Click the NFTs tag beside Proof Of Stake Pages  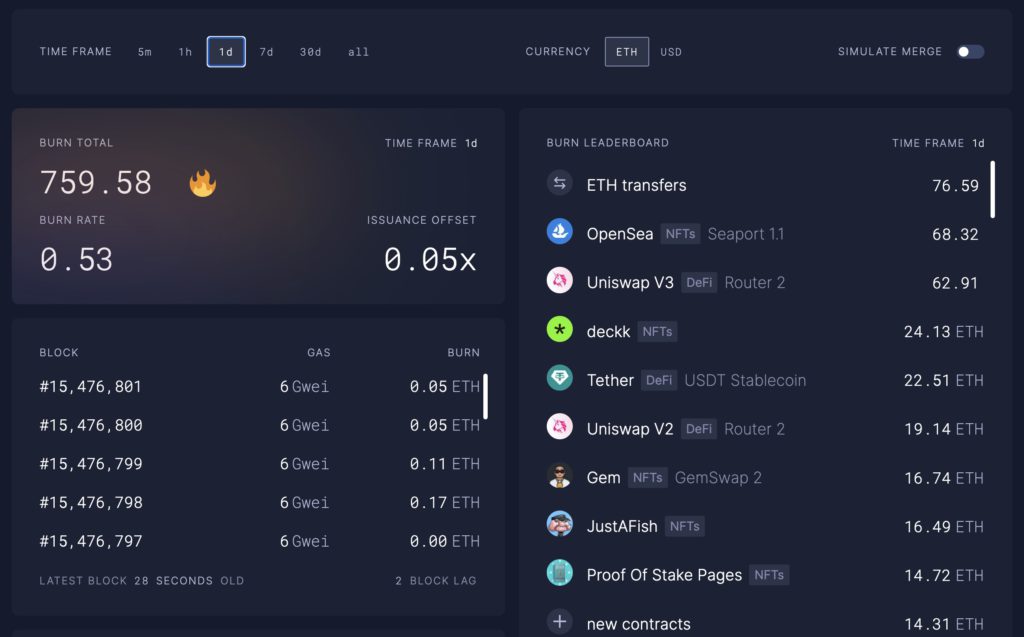pyautogui.click(x=769, y=575)
